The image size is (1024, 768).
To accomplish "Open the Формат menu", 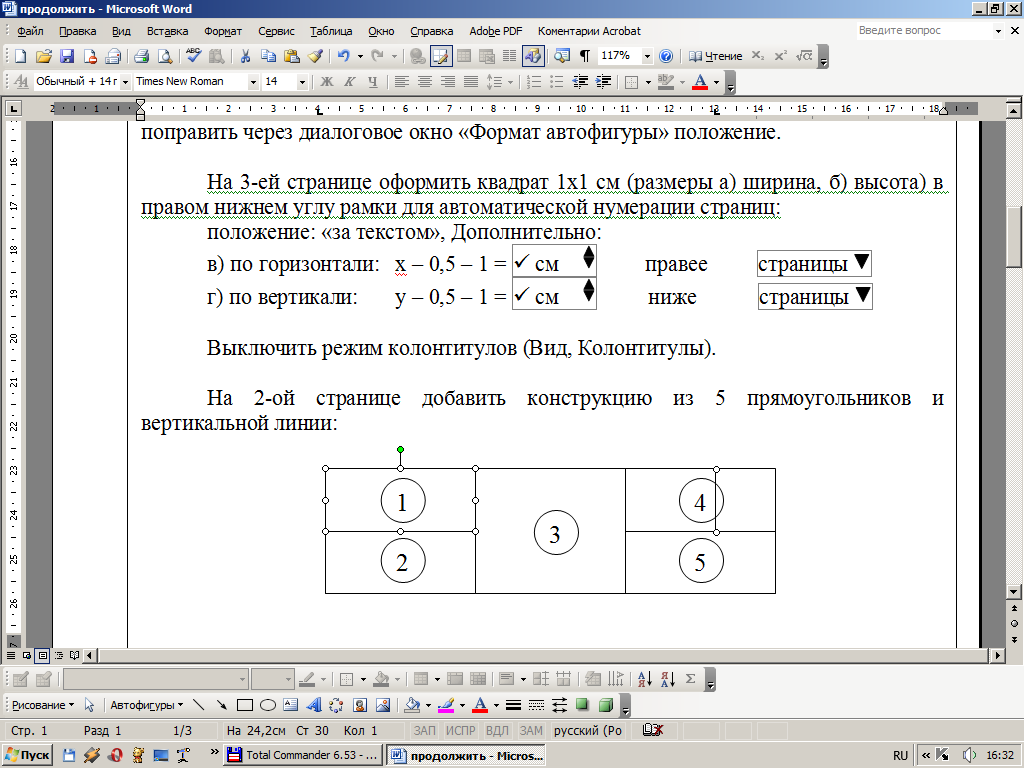I will coord(223,31).
